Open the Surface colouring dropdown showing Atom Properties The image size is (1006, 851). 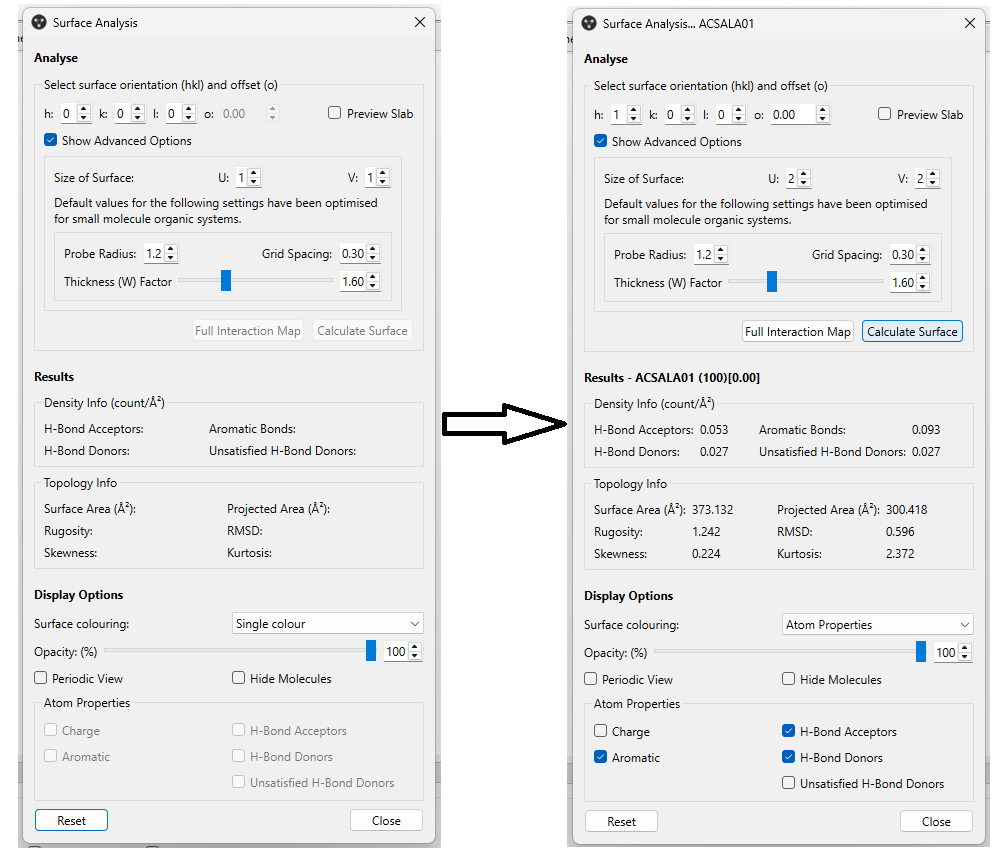tap(877, 625)
